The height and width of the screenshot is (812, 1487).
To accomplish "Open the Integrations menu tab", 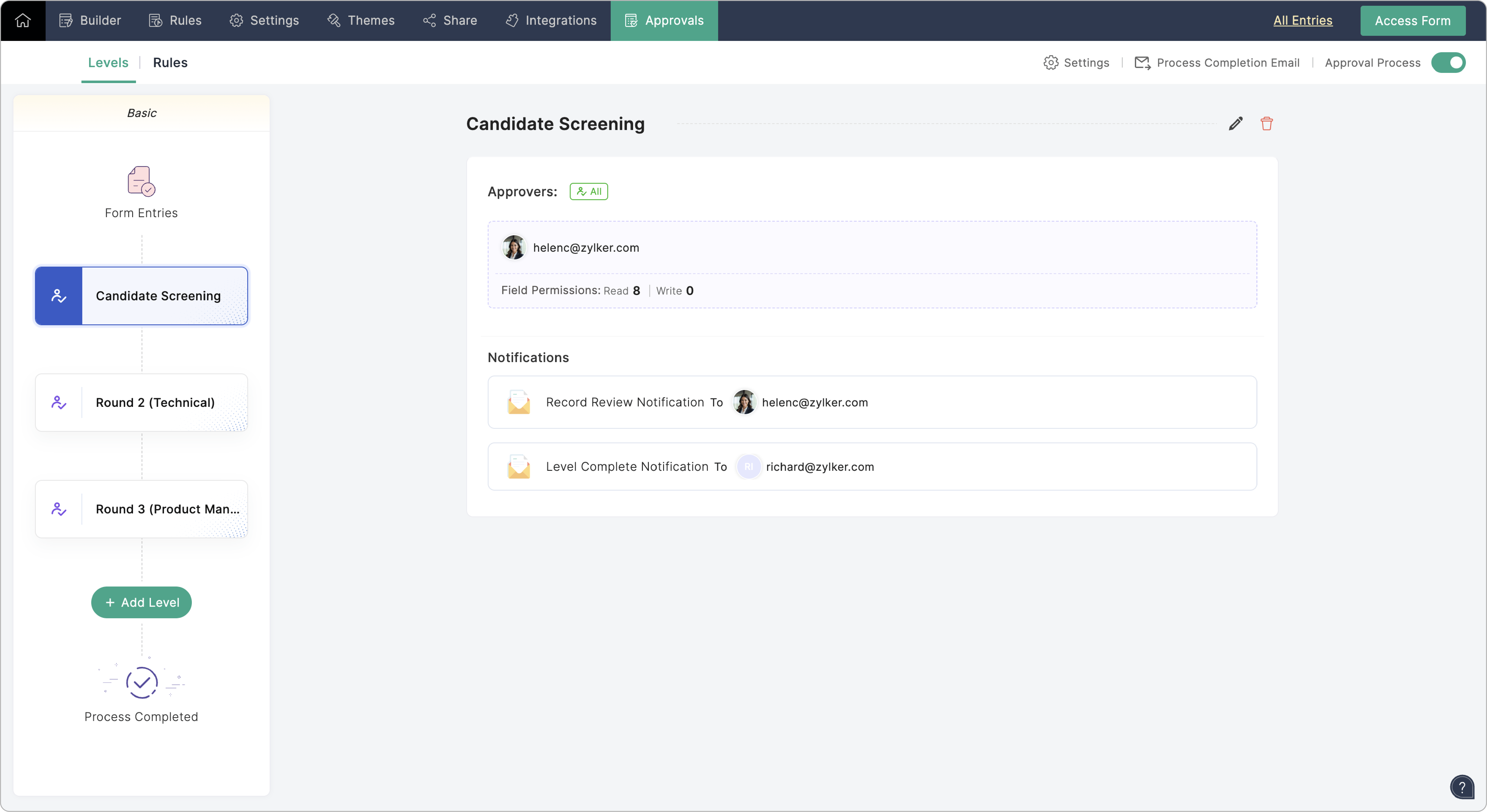I will [x=551, y=20].
